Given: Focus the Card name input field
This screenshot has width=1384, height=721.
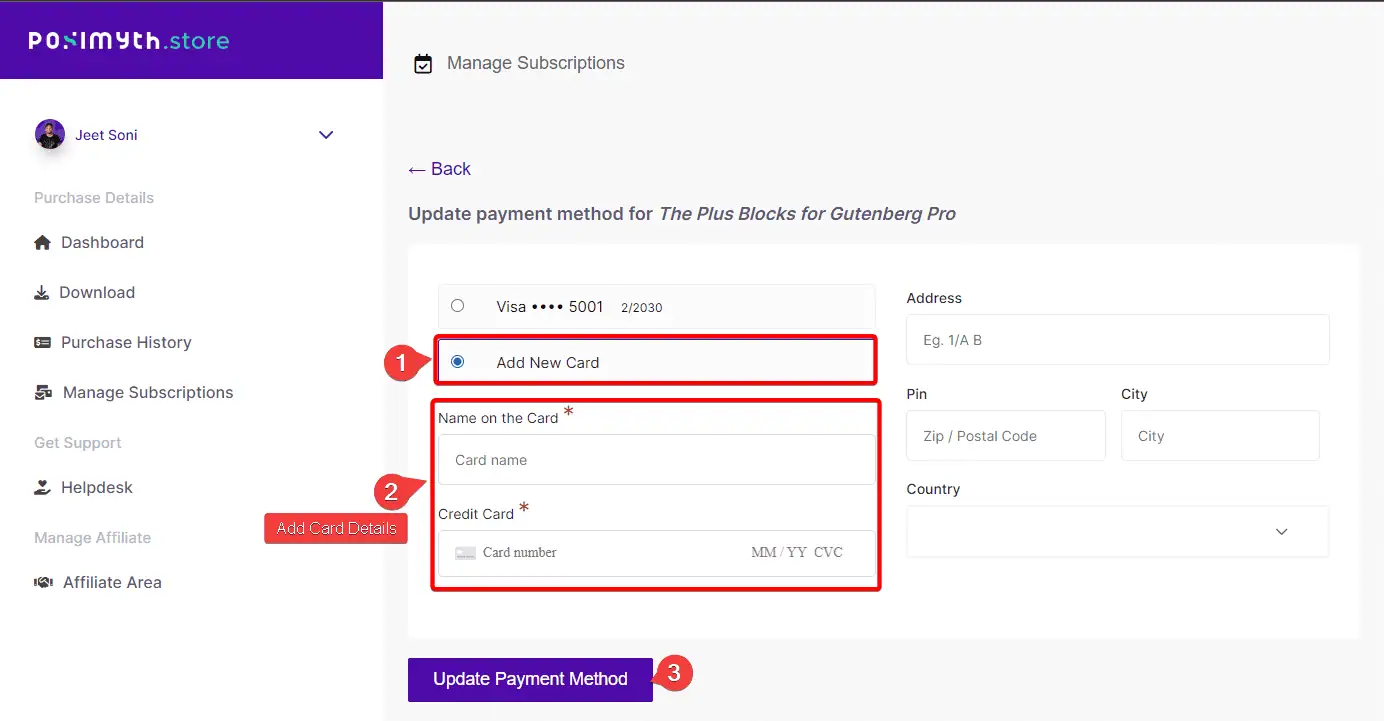Looking at the screenshot, I should coord(656,460).
